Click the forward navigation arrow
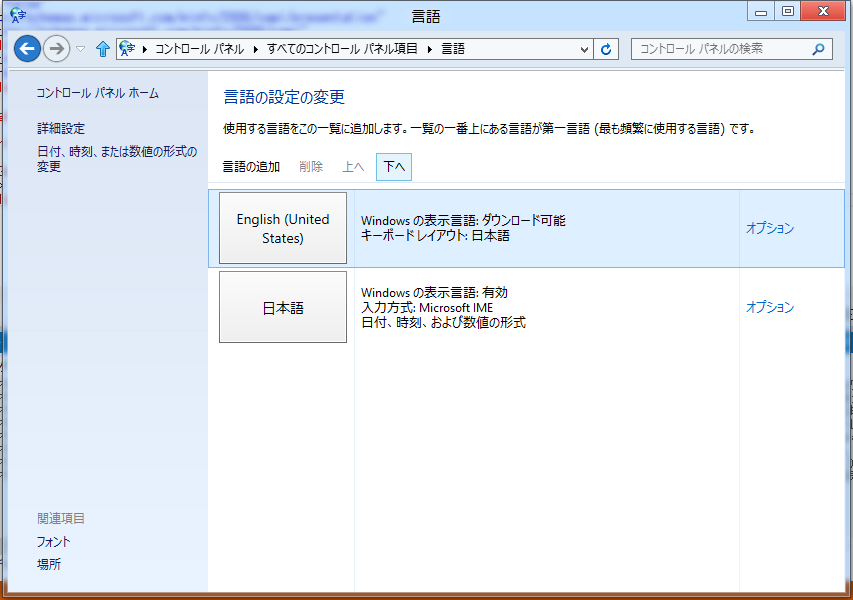Image resolution: width=853 pixels, height=600 pixels. coord(57,49)
